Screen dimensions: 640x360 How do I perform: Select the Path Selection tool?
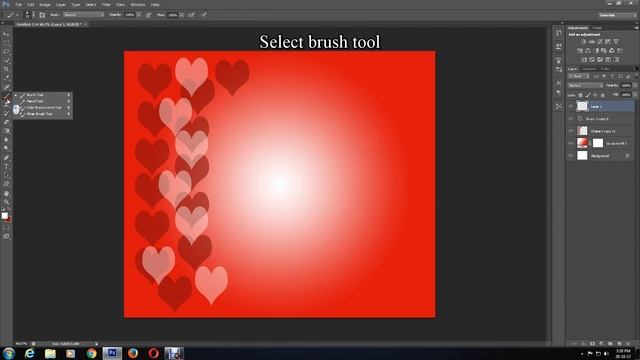(x=6, y=176)
